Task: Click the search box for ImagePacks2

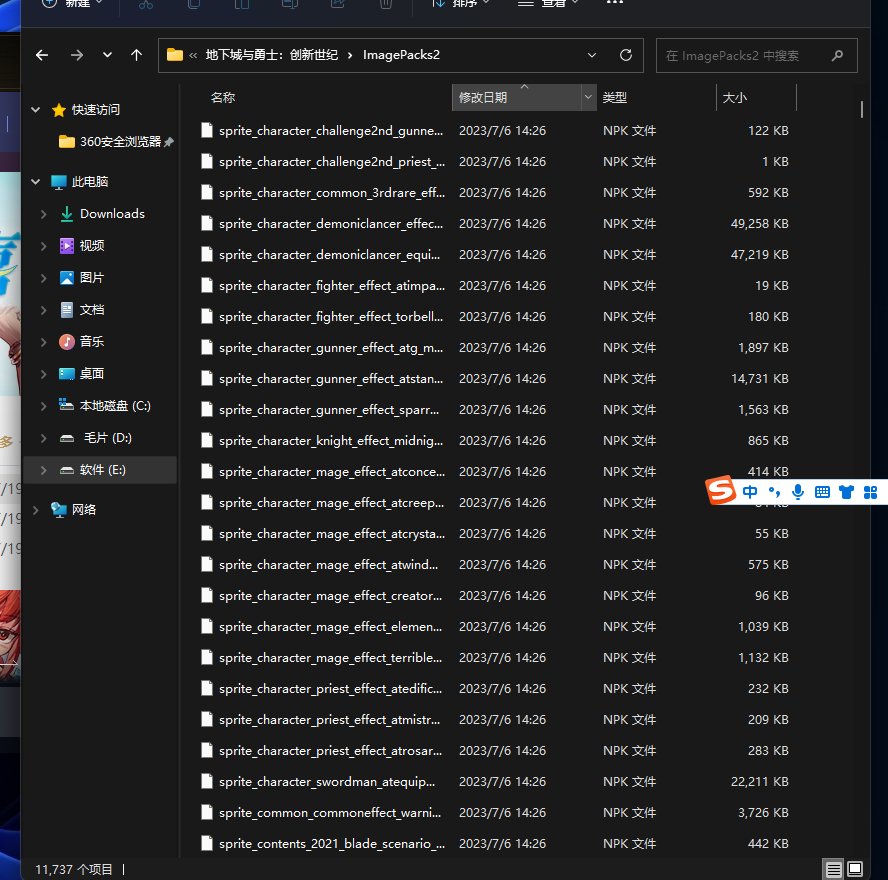Action: pyautogui.click(x=756, y=55)
